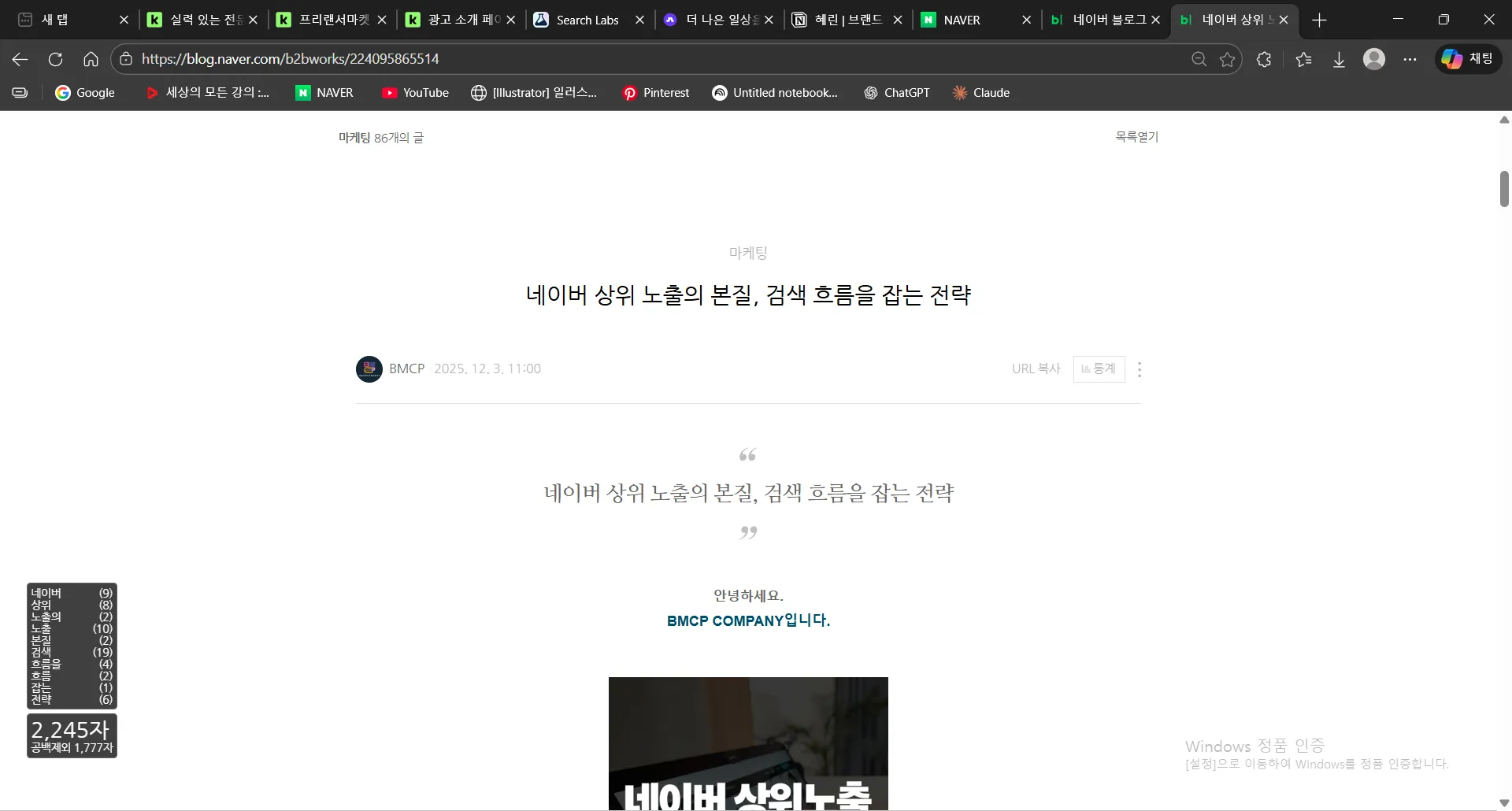The height and width of the screenshot is (811, 1512).
Task: Switch to the Search Labs tab
Action: pyautogui.click(x=585, y=20)
